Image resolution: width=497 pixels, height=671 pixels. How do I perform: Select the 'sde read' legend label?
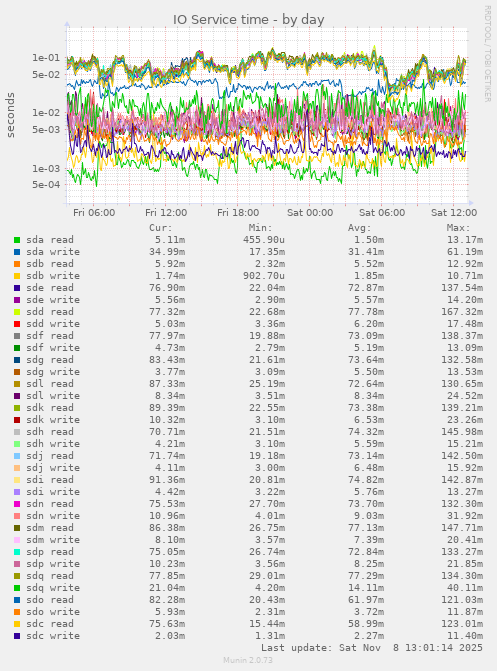tap(50, 288)
